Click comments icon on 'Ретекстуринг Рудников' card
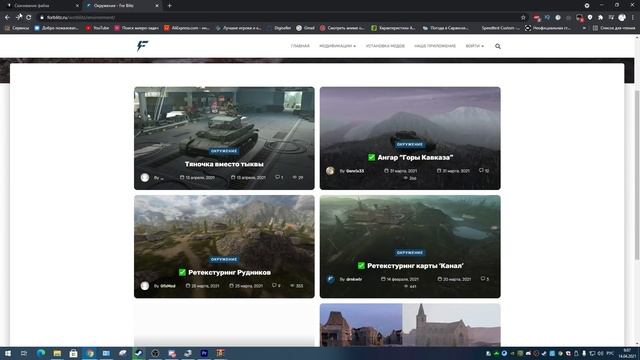This screenshot has width=640, height=360. [x=274, y=285]
